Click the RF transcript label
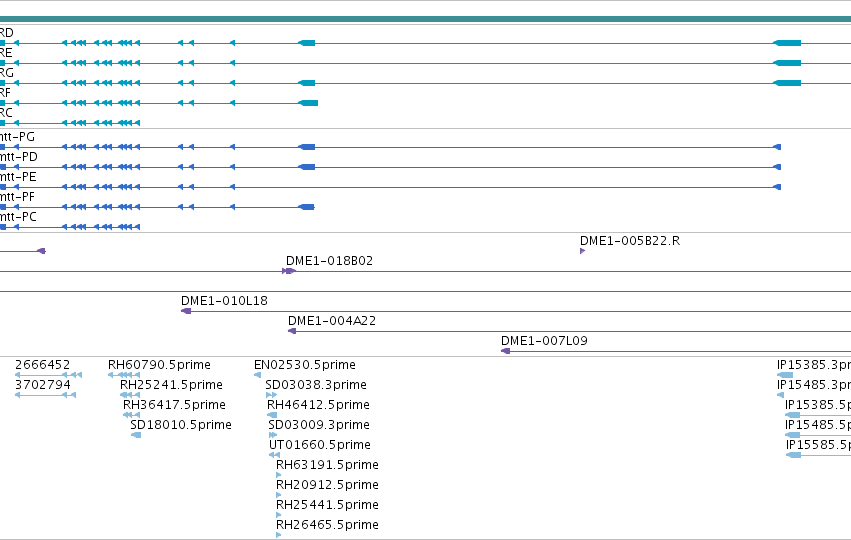This screenshot has height=540, width=851. [x=5, y=93]
